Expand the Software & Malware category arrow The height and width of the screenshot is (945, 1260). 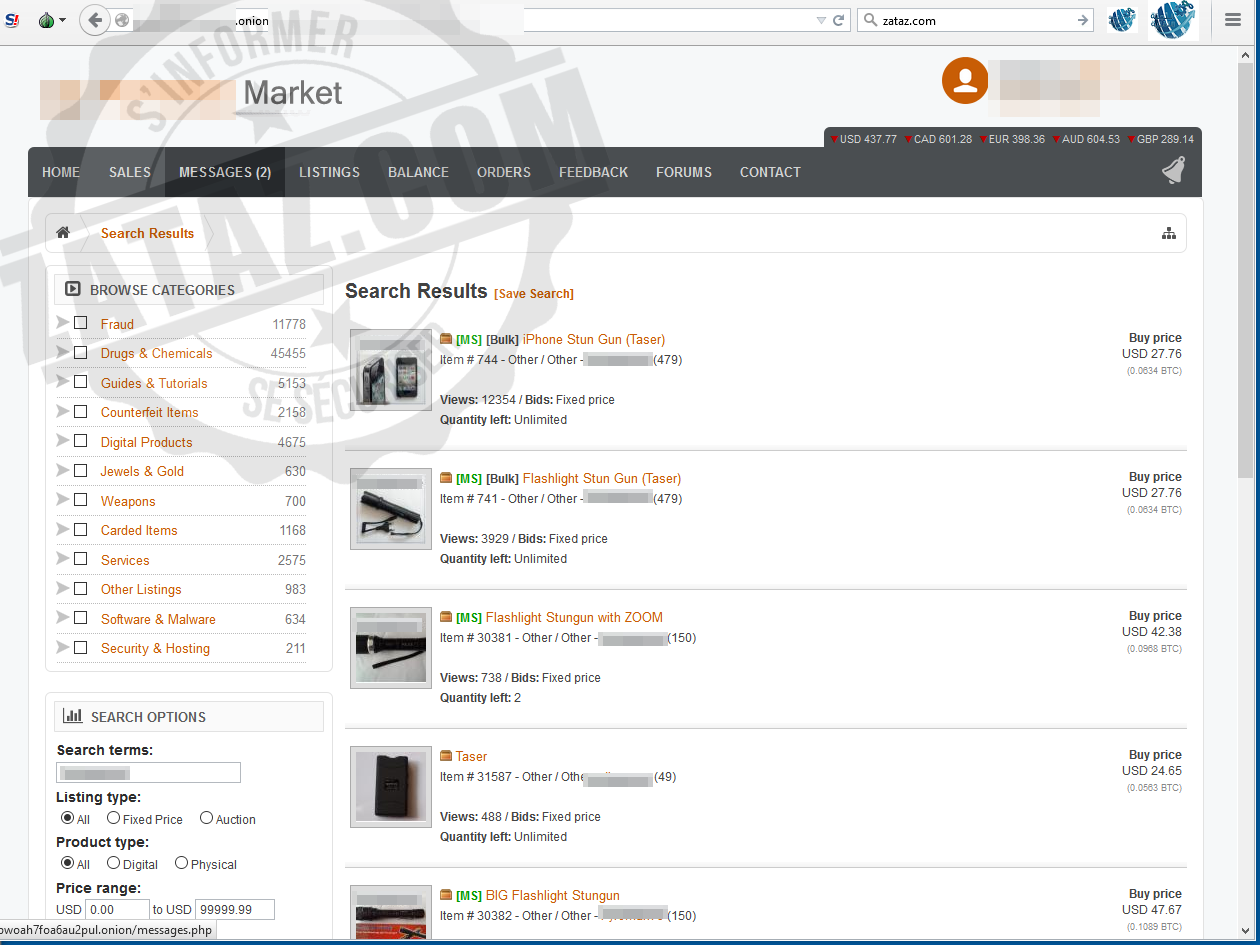(63, 617)
